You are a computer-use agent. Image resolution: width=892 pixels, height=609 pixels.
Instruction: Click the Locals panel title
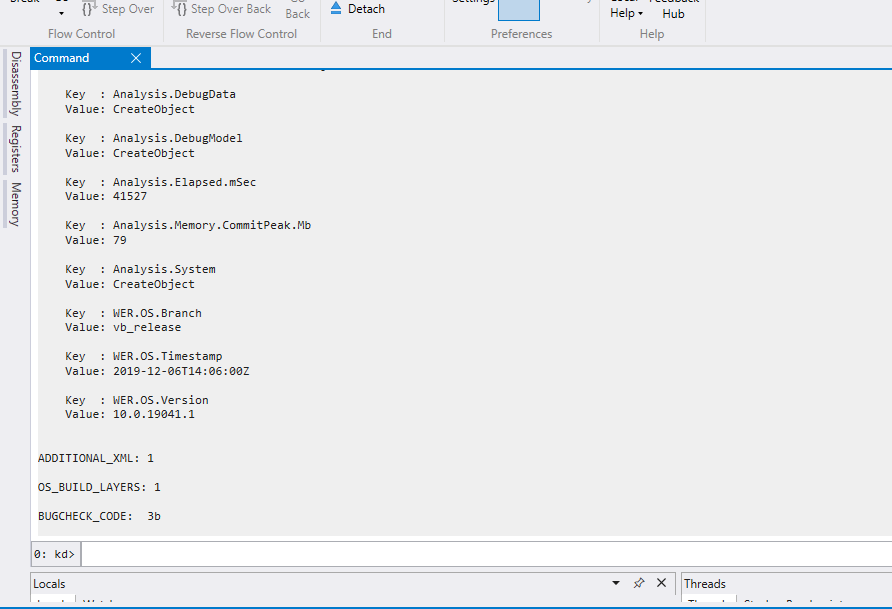coord(49,584)
